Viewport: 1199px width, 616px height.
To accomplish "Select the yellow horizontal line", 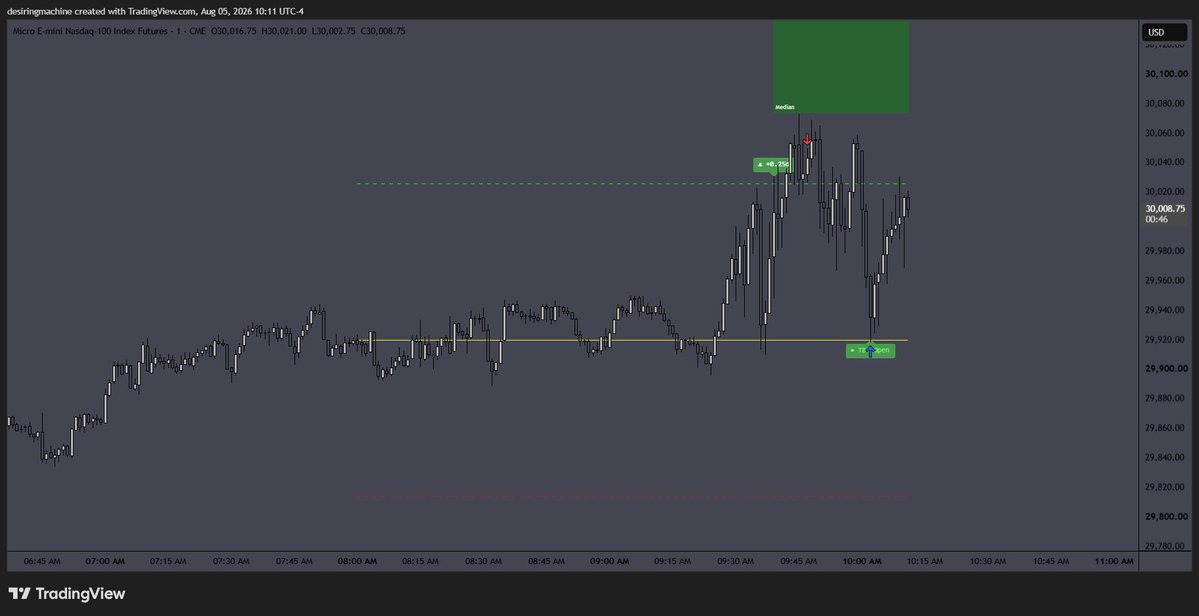I will pos(633,340).
